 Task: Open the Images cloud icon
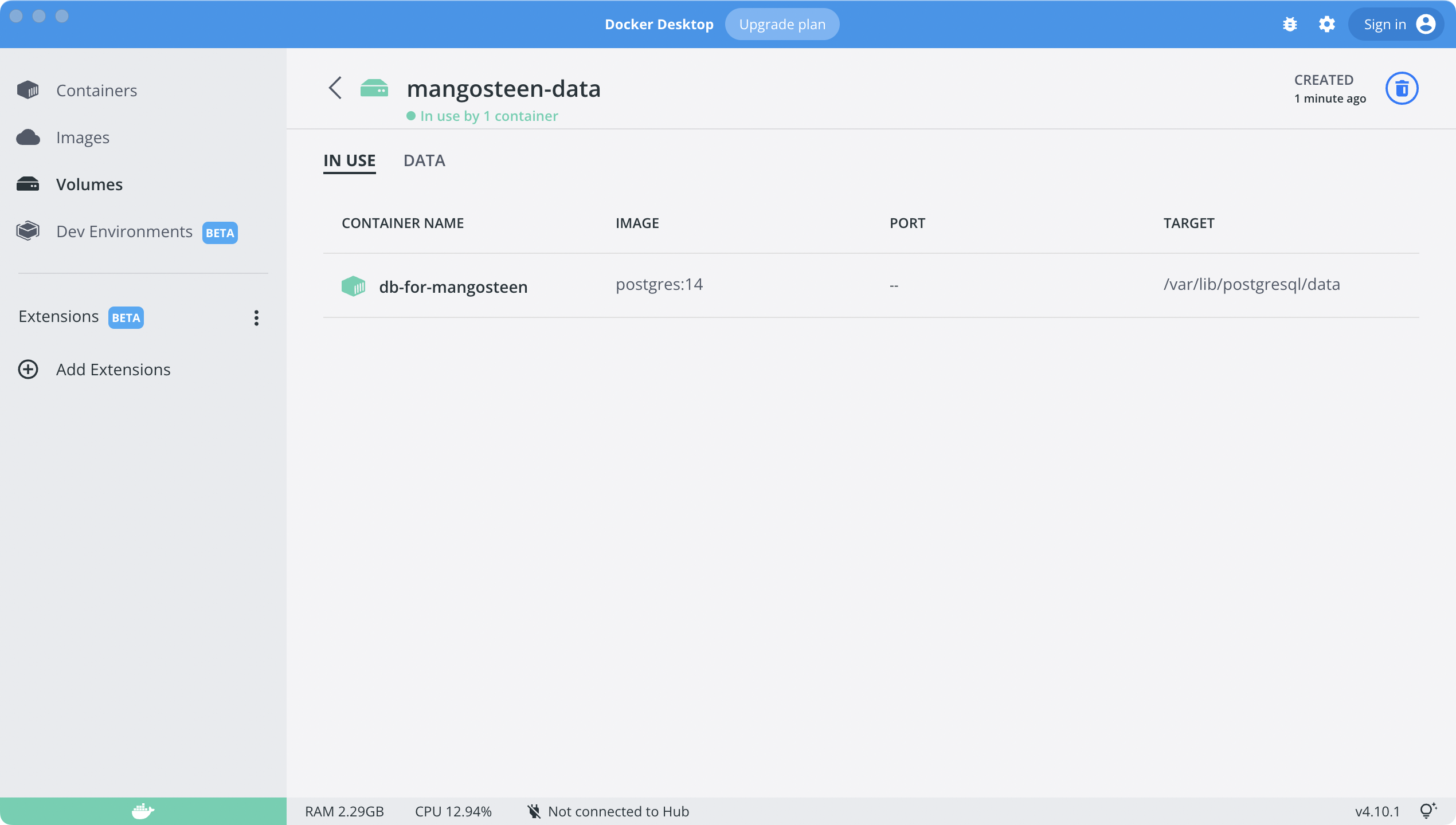pos(28,137)
